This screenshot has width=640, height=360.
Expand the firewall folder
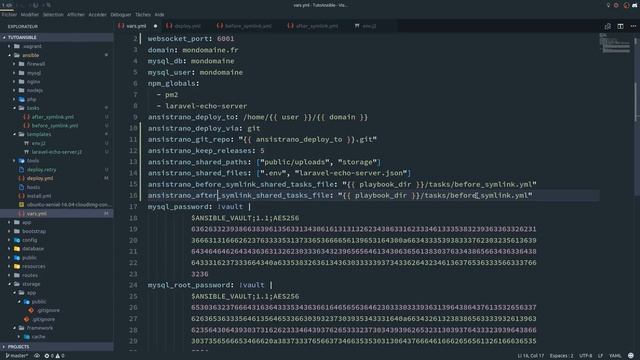click(x=57, y=64)
